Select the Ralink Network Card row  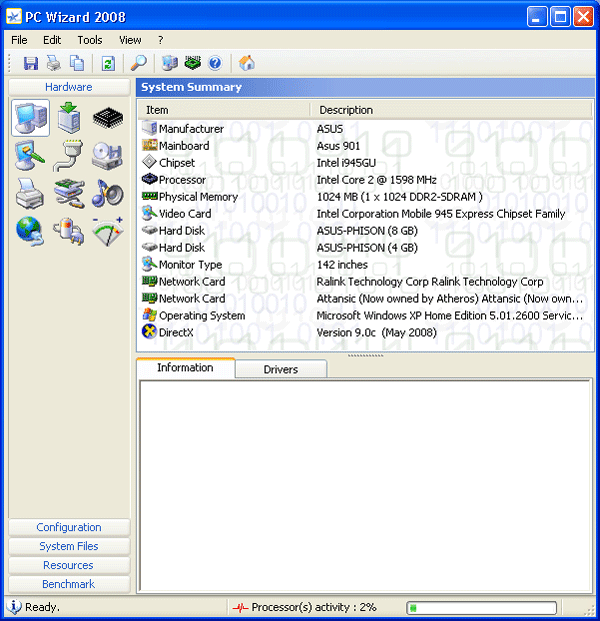(x=365, y=282)
